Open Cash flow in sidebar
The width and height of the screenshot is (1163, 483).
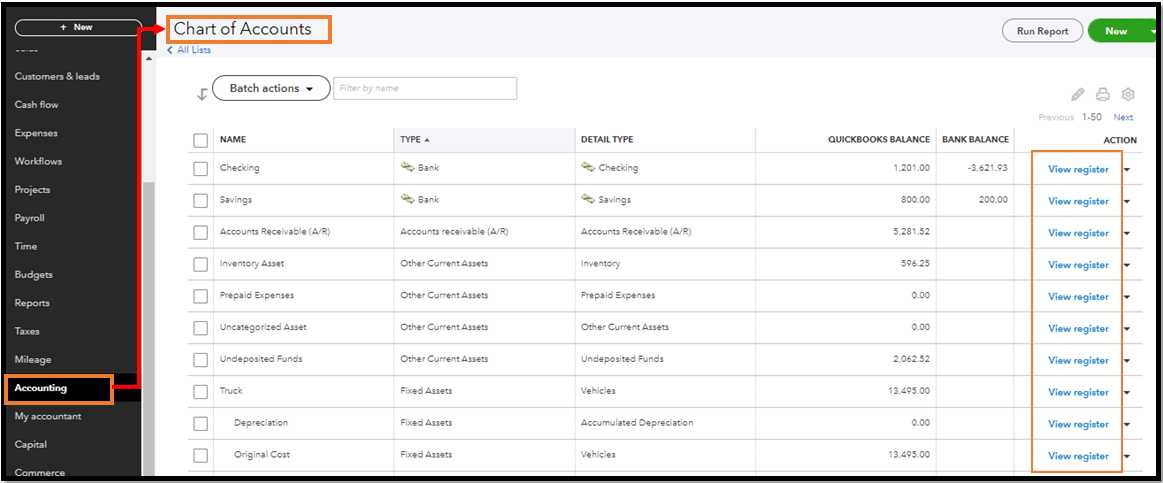pos(36,105)
